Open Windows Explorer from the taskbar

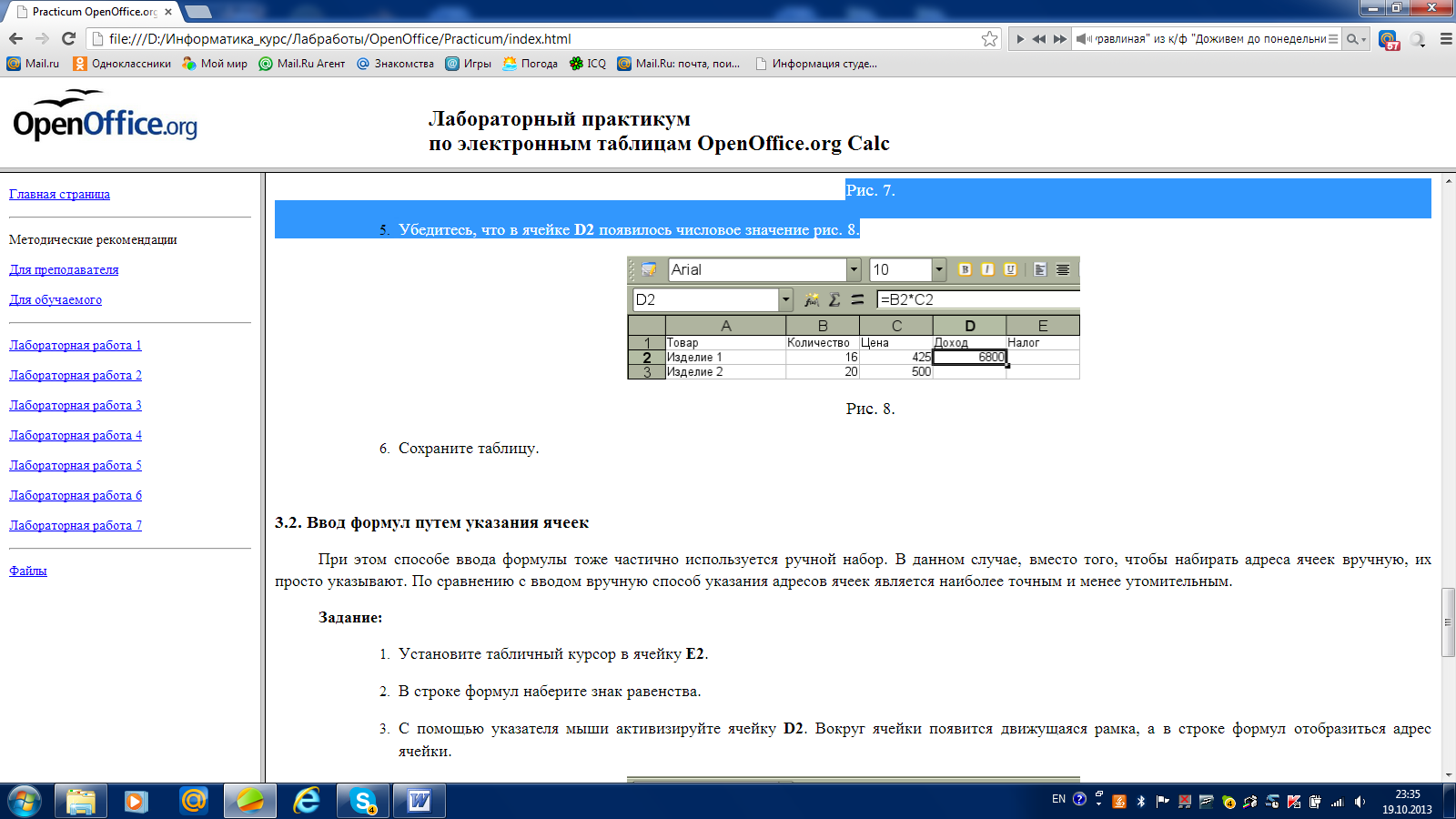tap(81, 801)
